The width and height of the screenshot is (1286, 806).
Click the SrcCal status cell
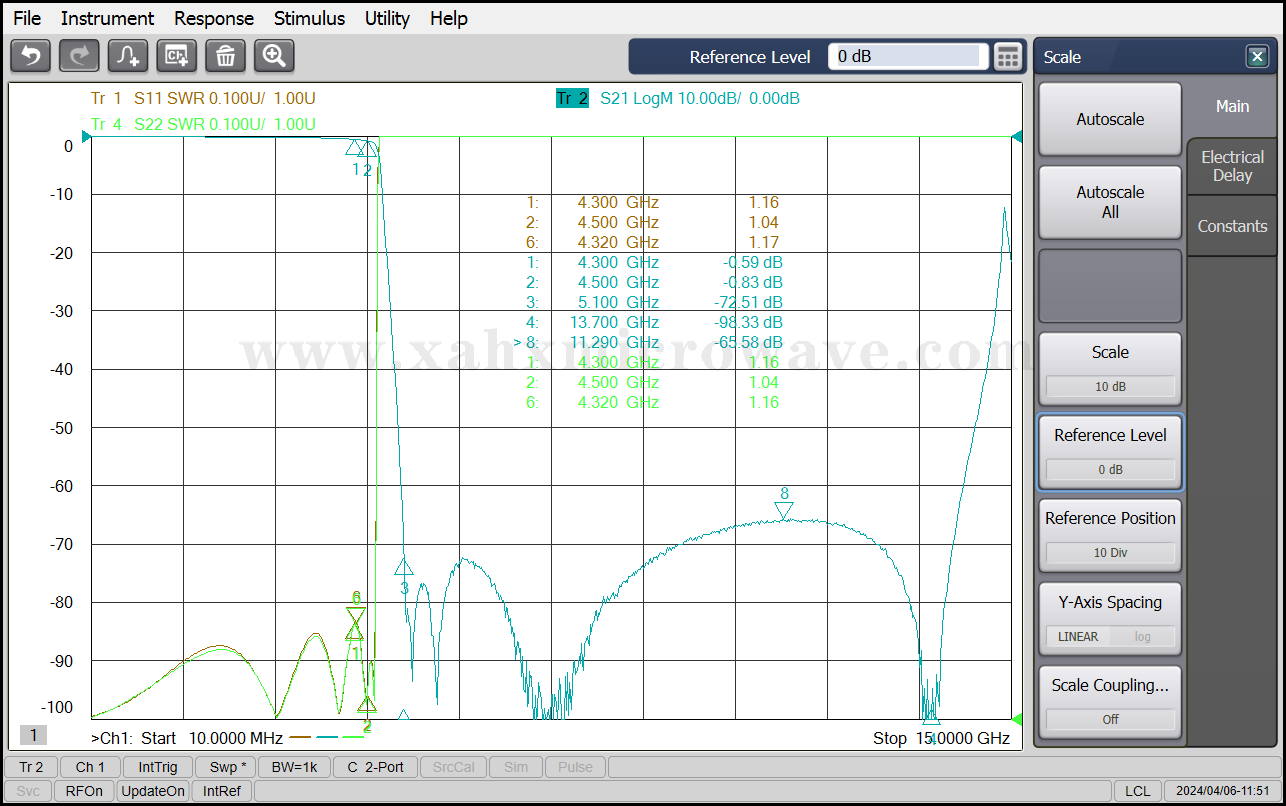pos(452,767)
